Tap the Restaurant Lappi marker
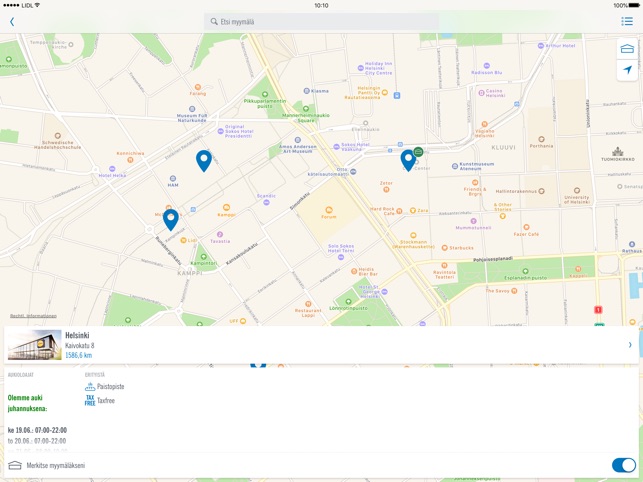Viewport: 643px width, 482px height. click(x=308, y=304)
